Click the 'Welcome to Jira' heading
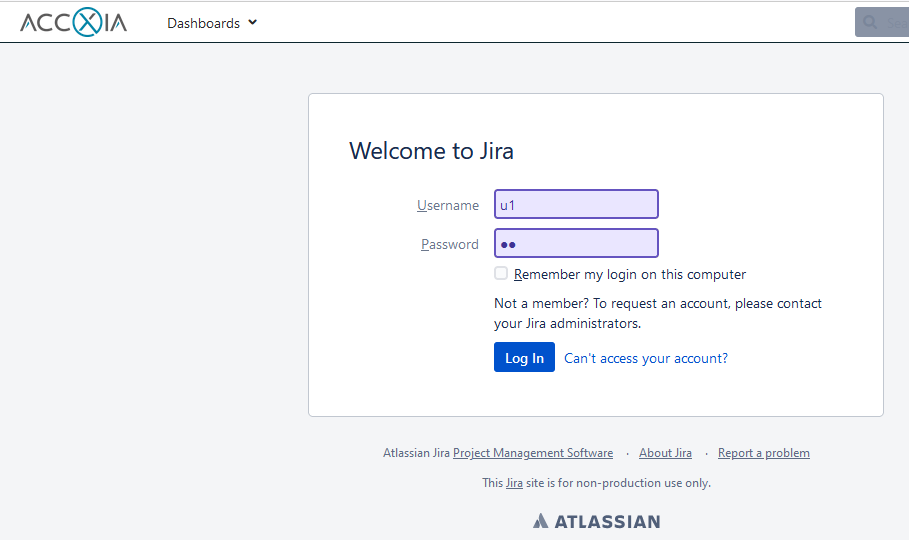The height and width of the screenshot is (540, 909). click(x=431, y=151)
